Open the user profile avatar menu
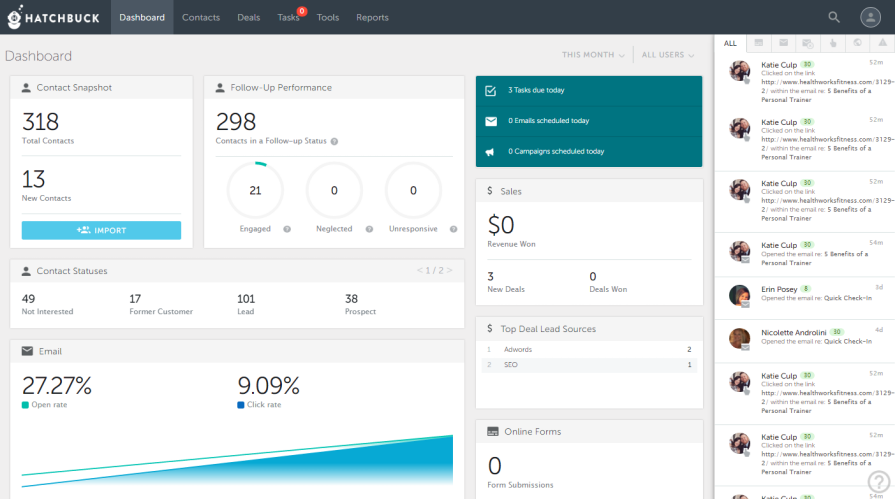The height and width of the screenshot is (499, 895). point(870,17)
